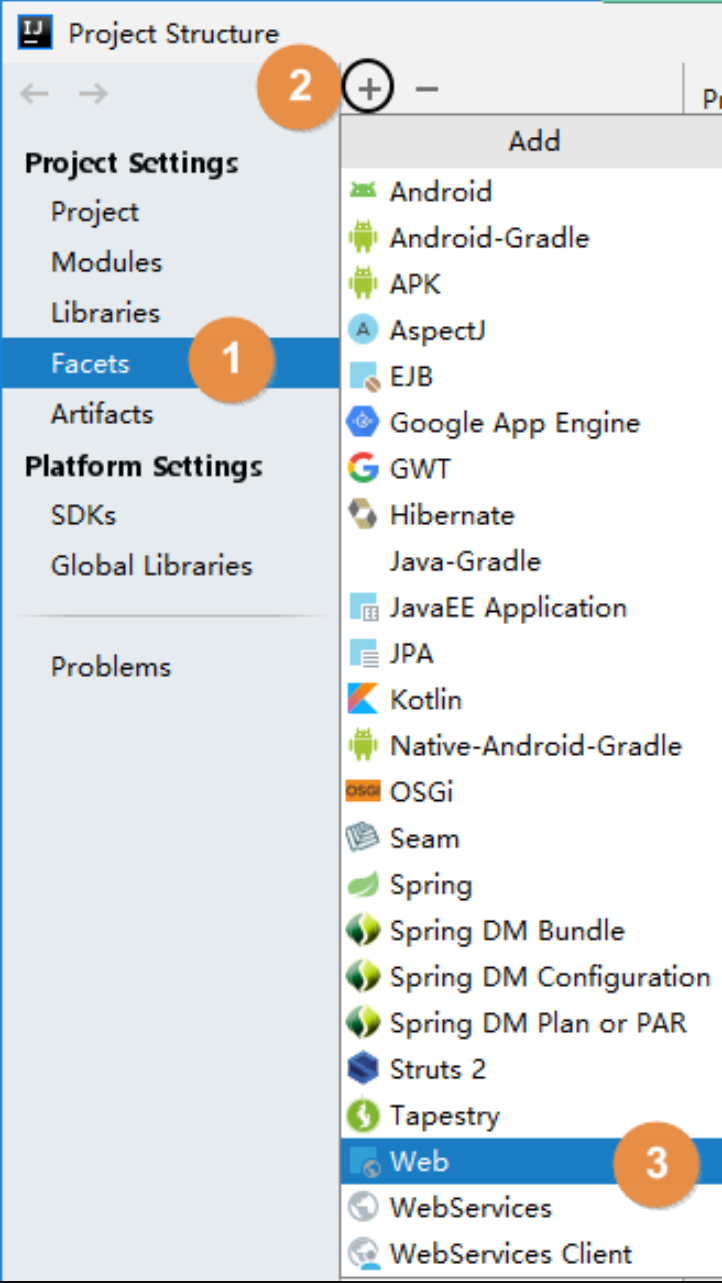Image resolution: width=722 pixels, height=1283 pixels.
Task: Click the Kotlin logo icon
Action: point(363,700)
